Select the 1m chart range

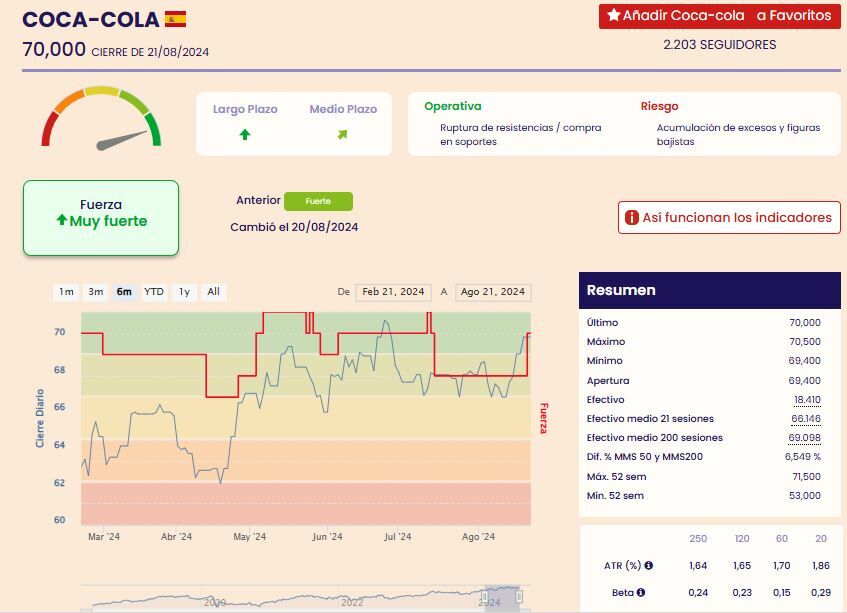[x=66, y=292]
